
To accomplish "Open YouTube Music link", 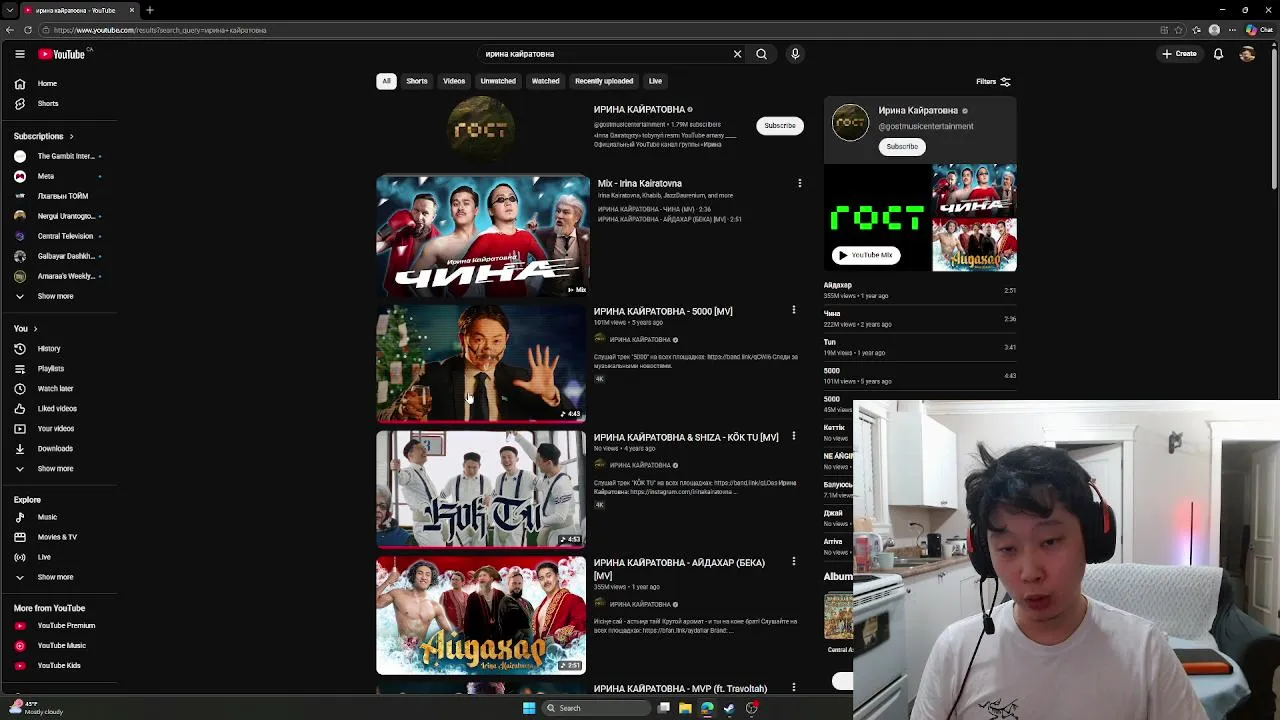I will click(x=61, y=646).
